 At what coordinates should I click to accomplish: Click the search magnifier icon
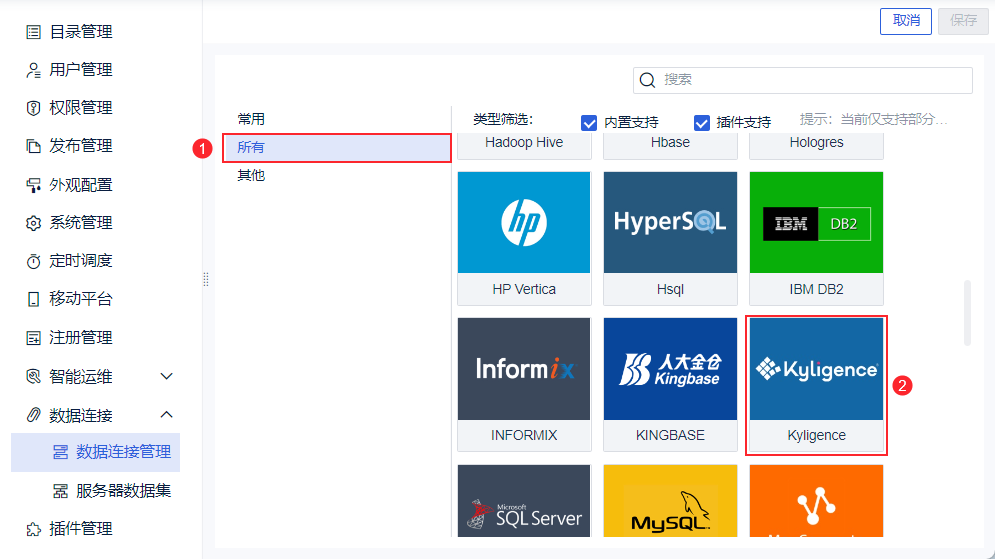click(647, 80)
